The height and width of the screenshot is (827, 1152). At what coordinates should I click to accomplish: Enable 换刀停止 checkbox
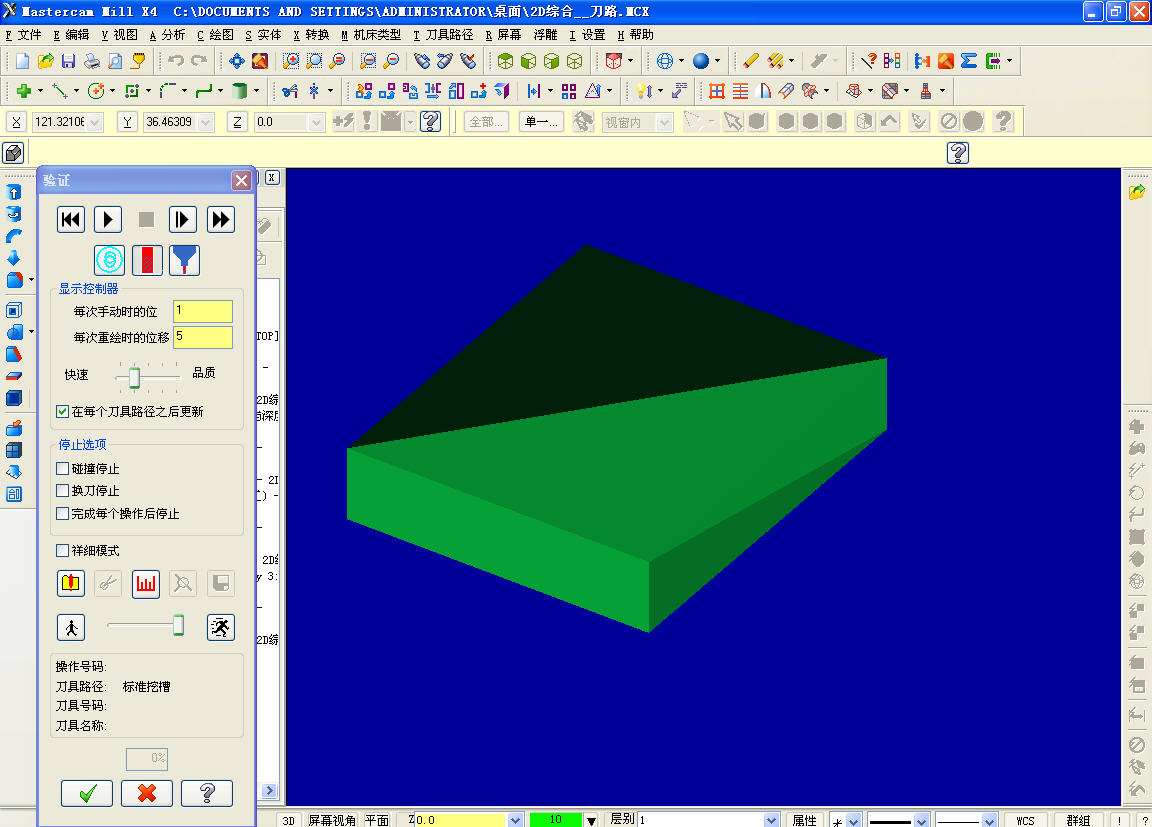(62, 491)
